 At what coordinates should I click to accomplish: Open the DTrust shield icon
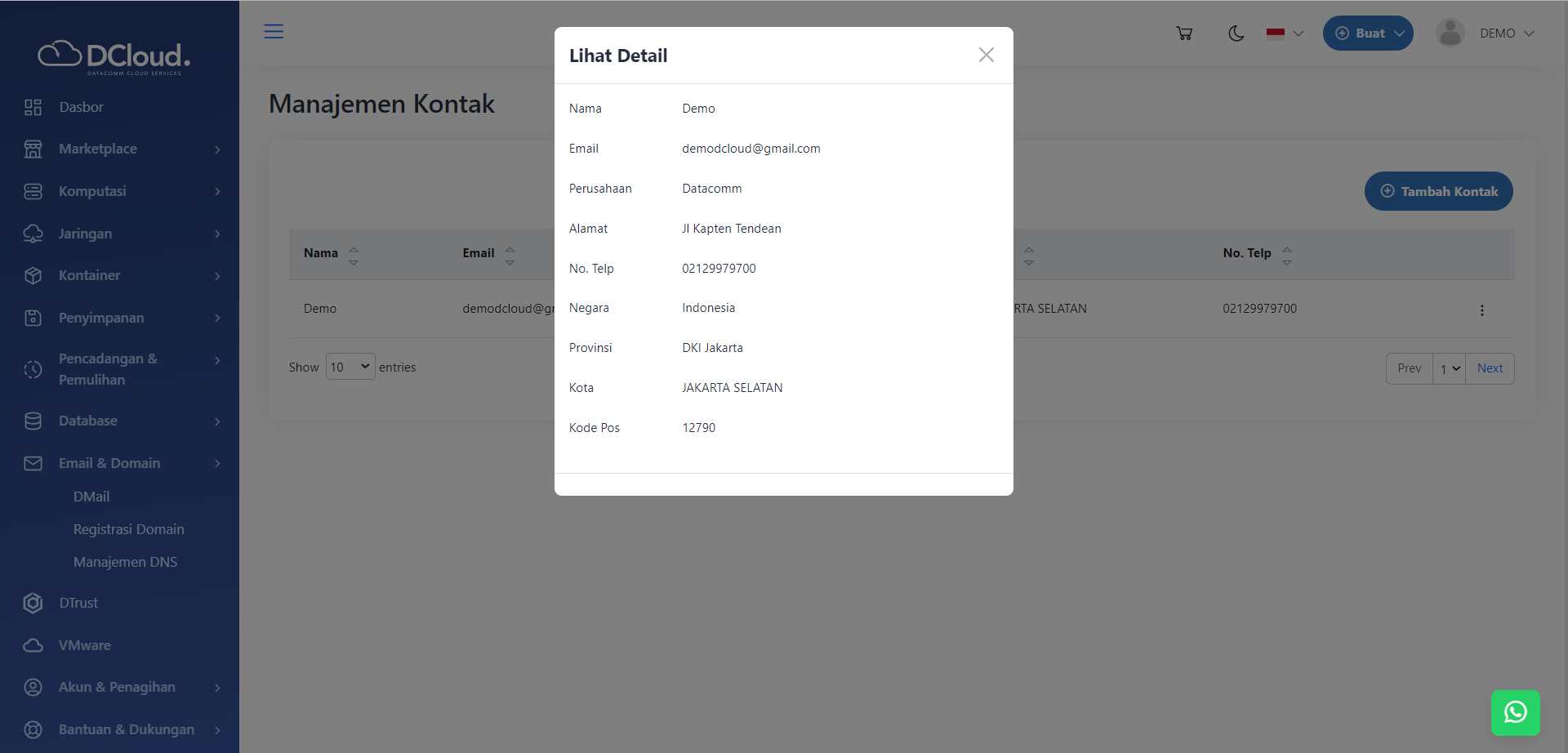click(x=33, y=603)
